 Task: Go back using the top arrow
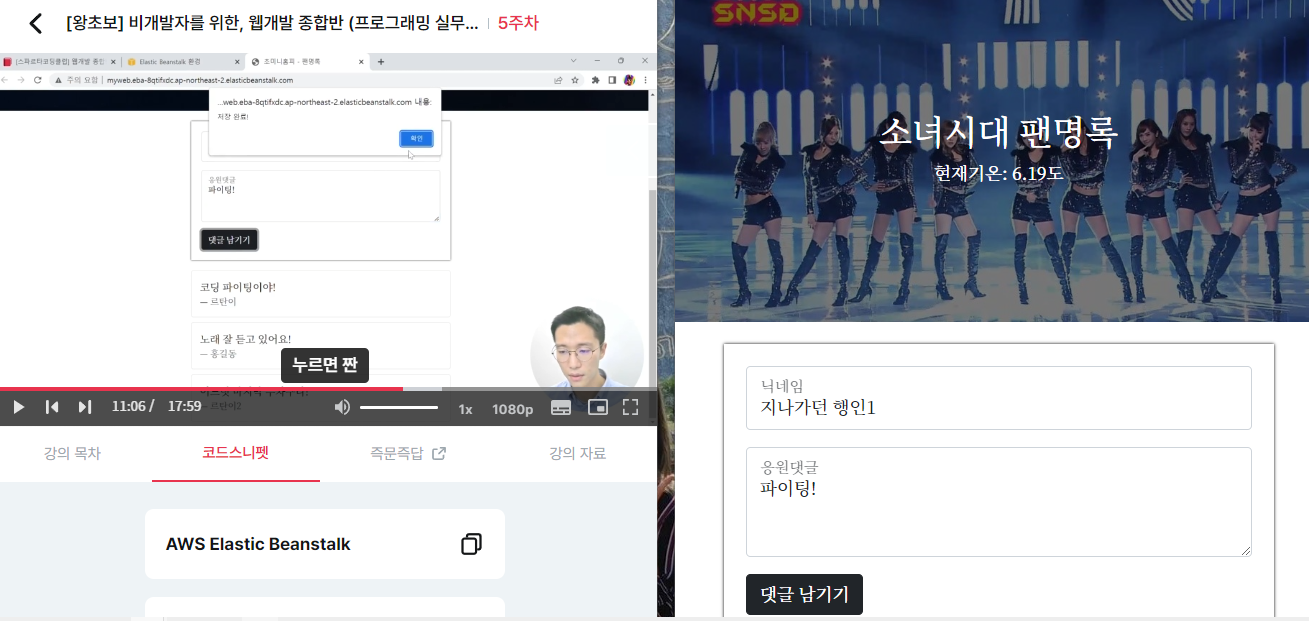point(36,22)
